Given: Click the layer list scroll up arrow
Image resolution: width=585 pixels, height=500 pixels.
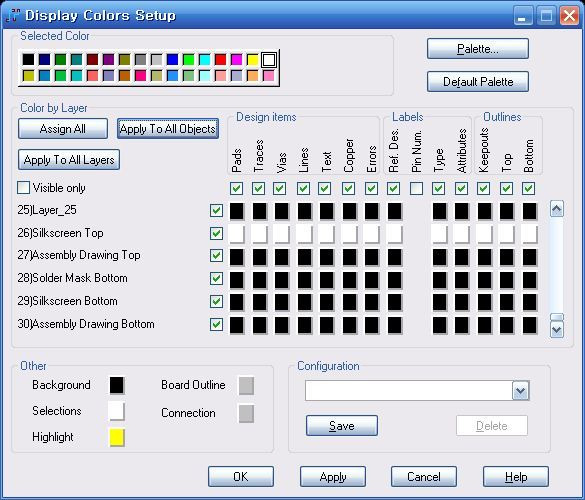Looking at the screenshot, I should 557,209.
